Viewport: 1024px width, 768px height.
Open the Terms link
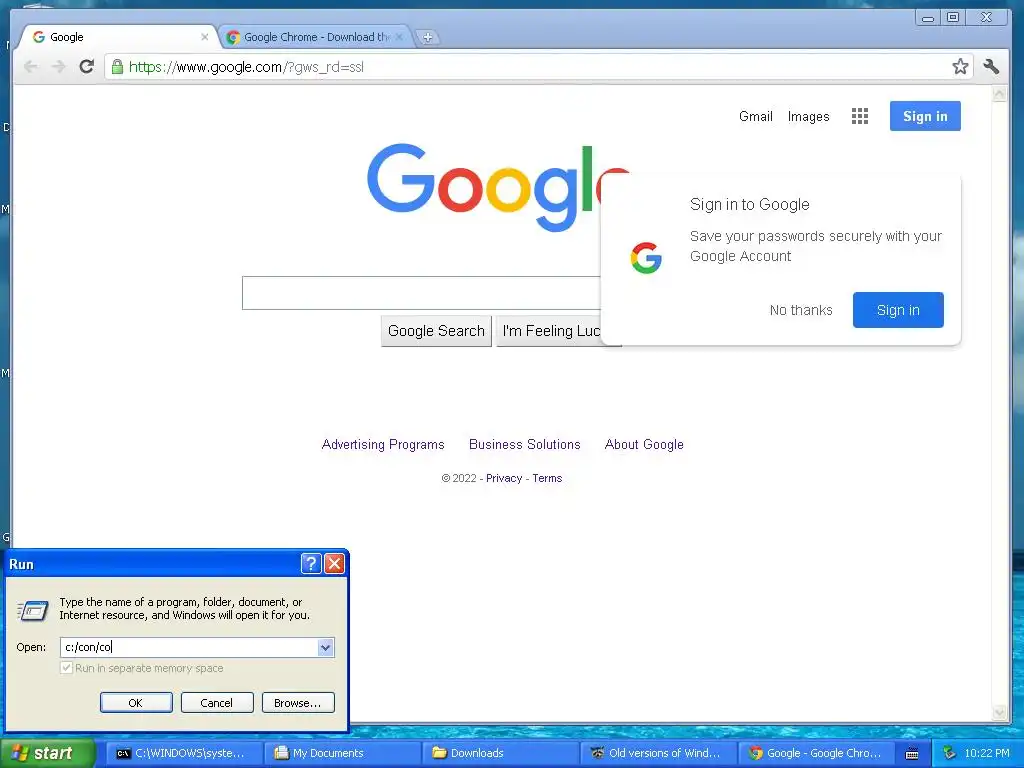(x=547, y=478)
